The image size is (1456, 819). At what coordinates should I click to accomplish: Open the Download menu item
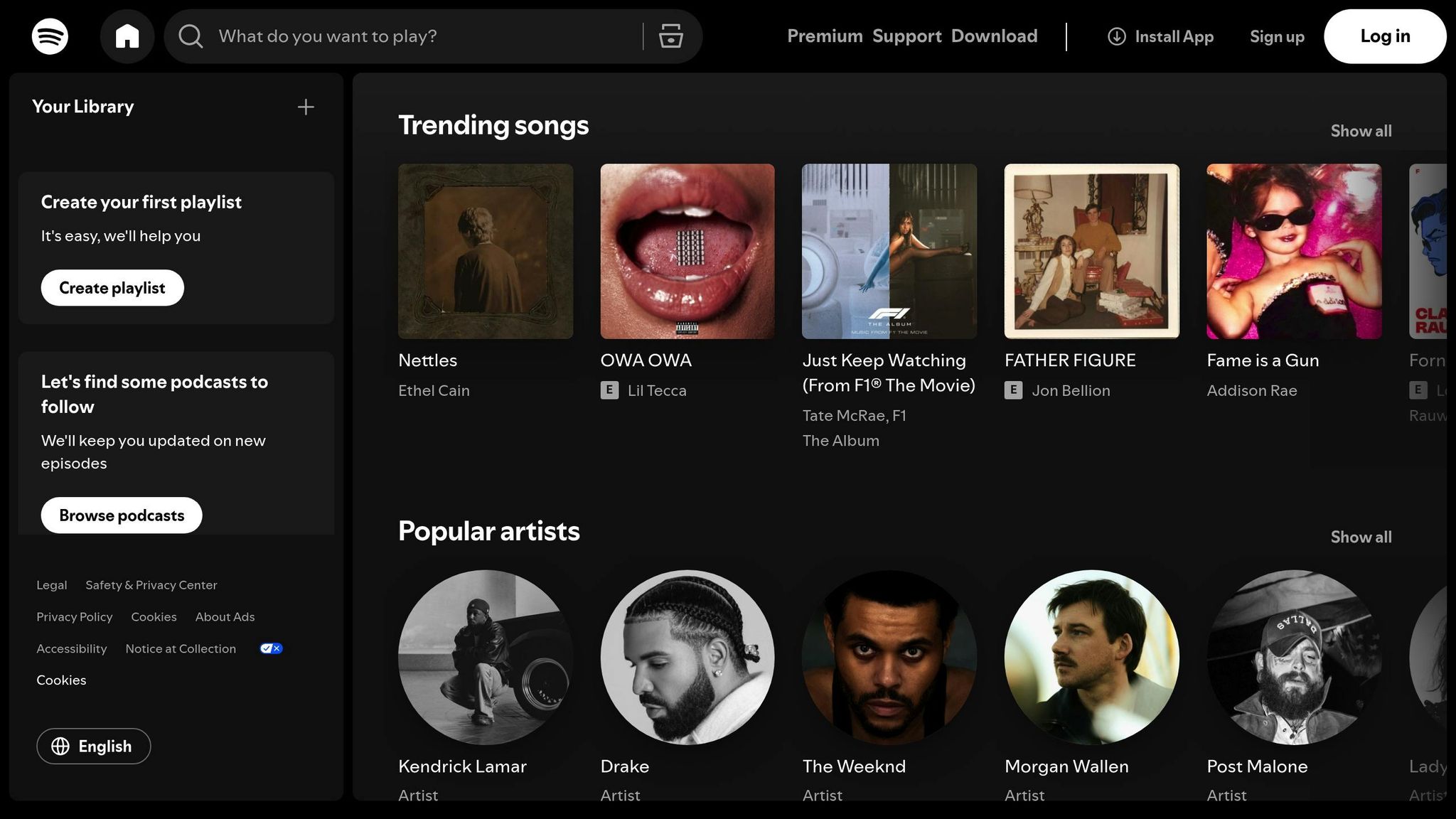(x=994, y=36)
